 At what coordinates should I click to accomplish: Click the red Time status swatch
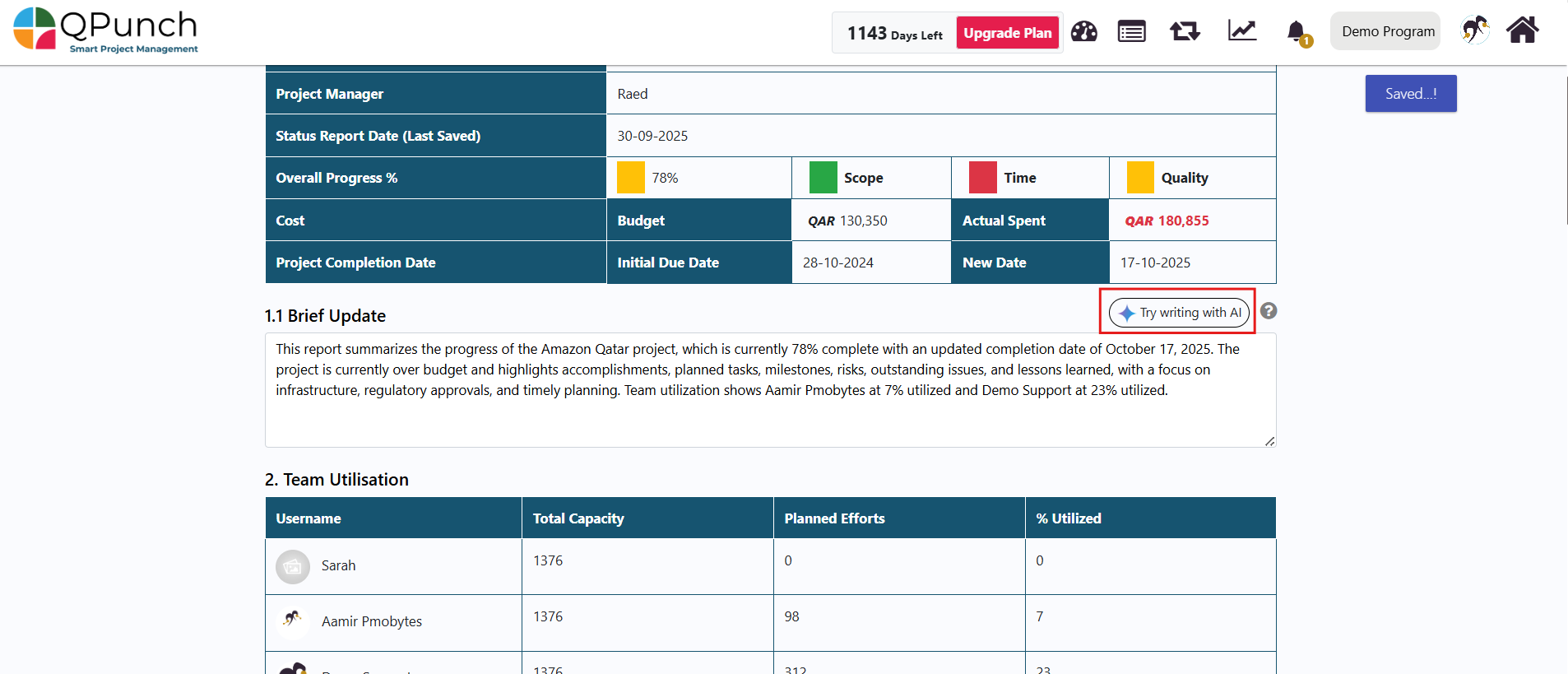(x=982, y=178)
